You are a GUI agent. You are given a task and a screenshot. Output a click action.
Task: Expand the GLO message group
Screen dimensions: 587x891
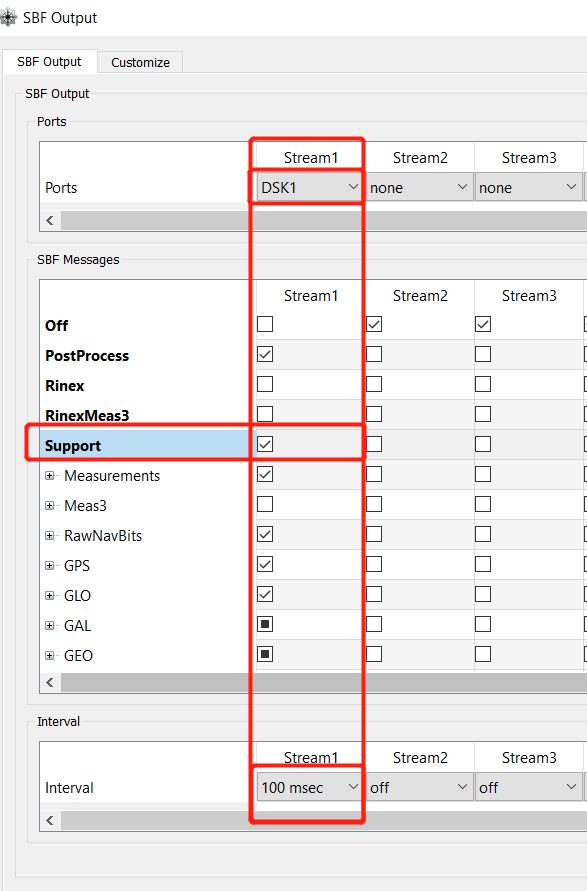[50, 596]
